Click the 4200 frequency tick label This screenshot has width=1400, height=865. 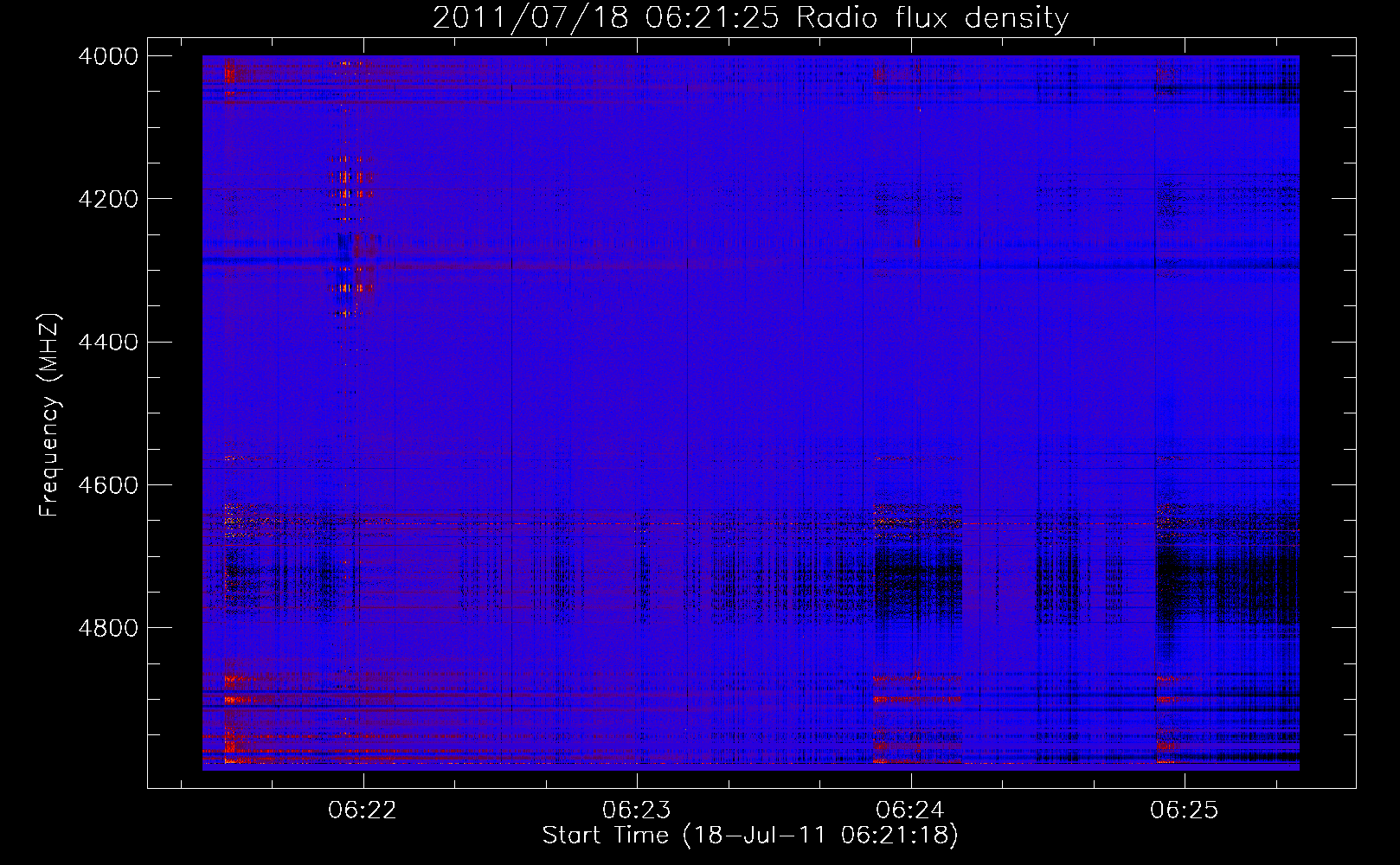click(x=108, y=199)
